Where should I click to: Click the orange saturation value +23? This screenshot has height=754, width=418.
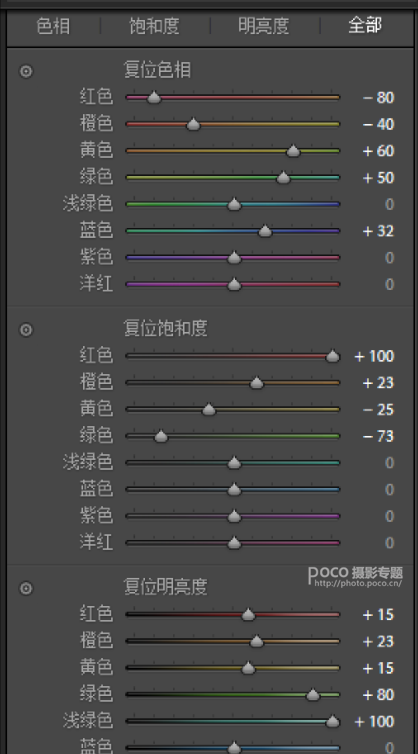pyautogui.click(x=379, y=383)
